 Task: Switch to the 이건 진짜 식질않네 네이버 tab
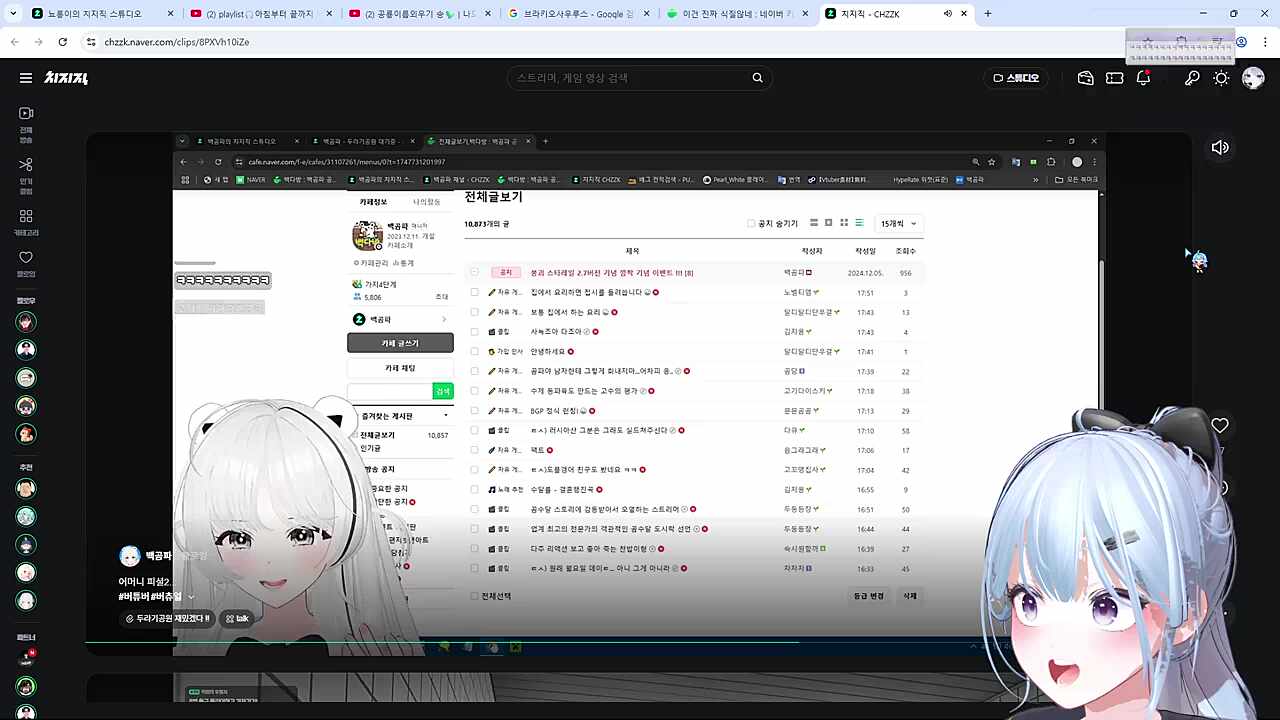click(x=738, y=14)
